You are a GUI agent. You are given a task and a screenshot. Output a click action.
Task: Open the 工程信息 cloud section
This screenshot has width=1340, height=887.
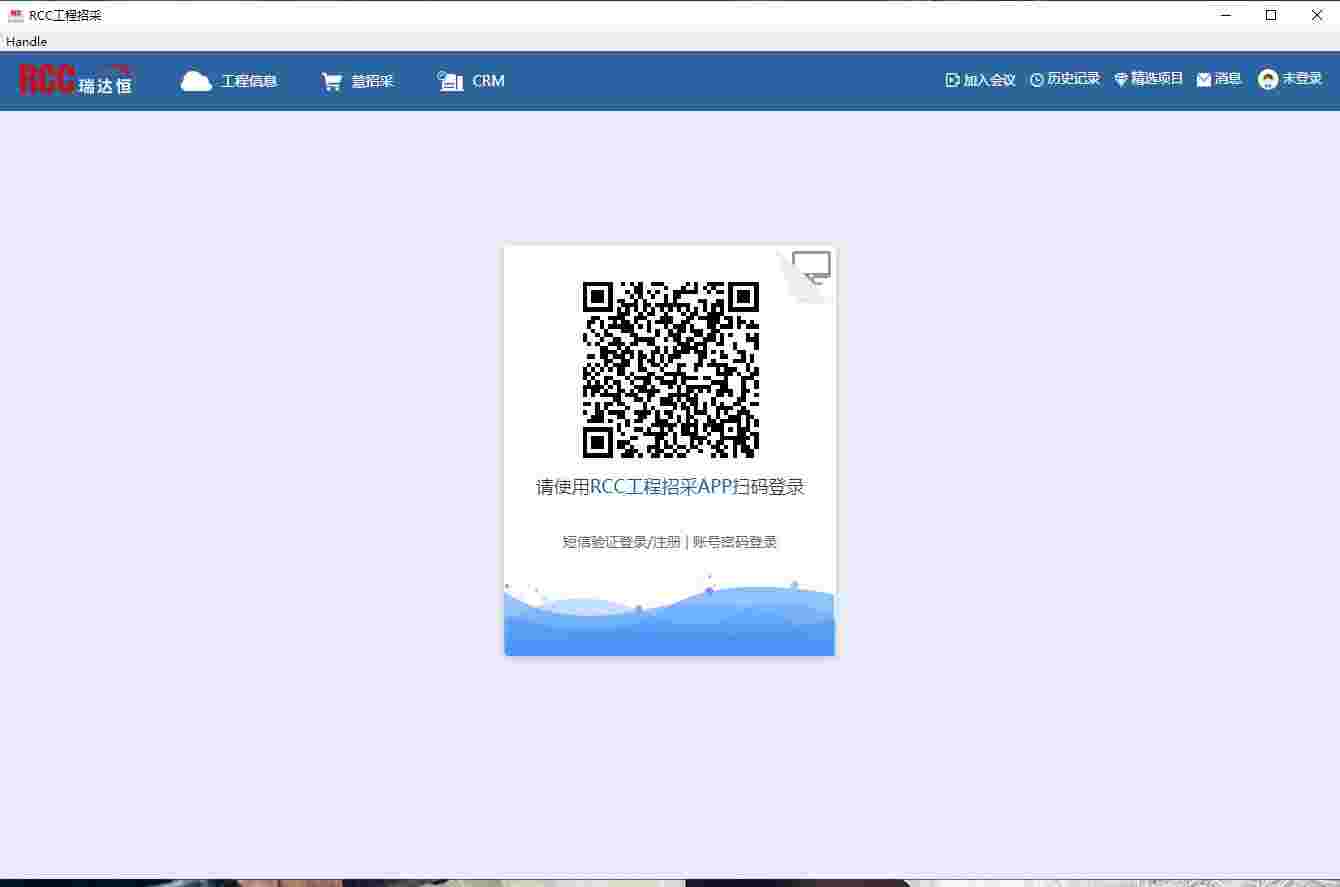230,80
